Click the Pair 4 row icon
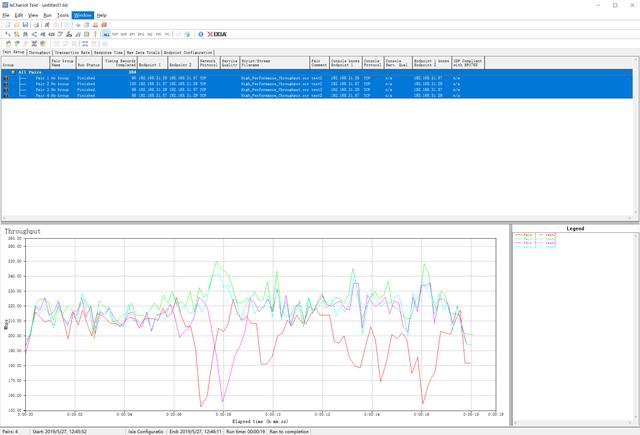The image size is (640, 435). pos(7,93)
